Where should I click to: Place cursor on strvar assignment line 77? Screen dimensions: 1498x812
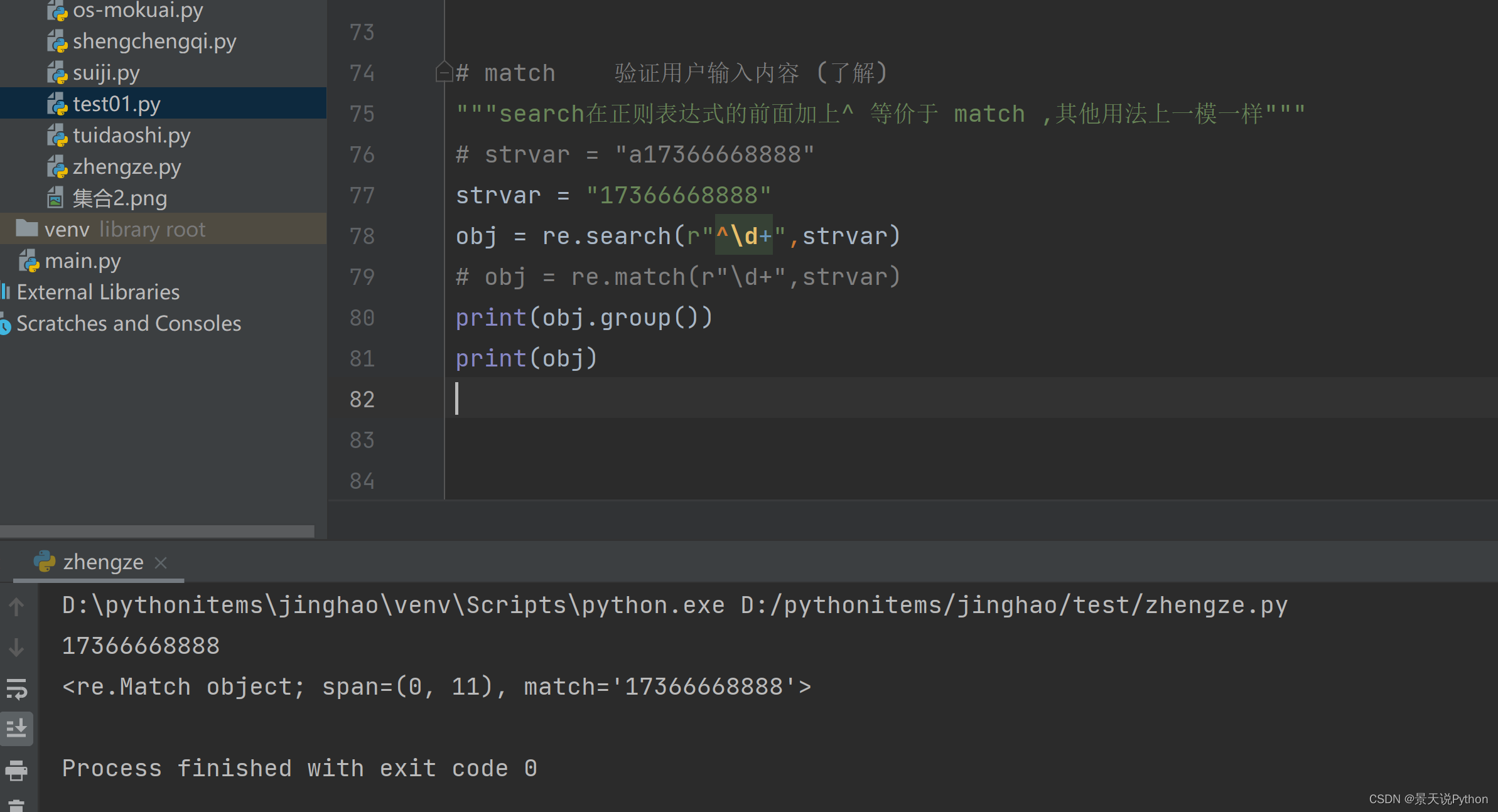(x=613, y=195)
